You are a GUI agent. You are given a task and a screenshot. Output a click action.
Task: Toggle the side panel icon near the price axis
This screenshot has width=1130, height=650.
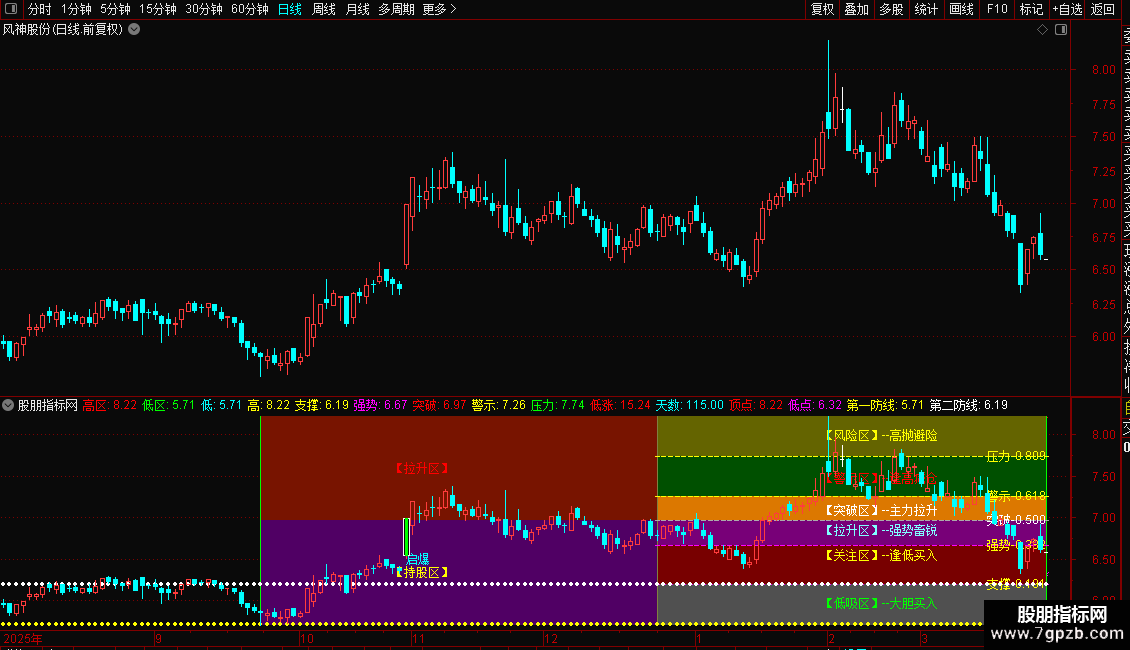coord(1061,30)
